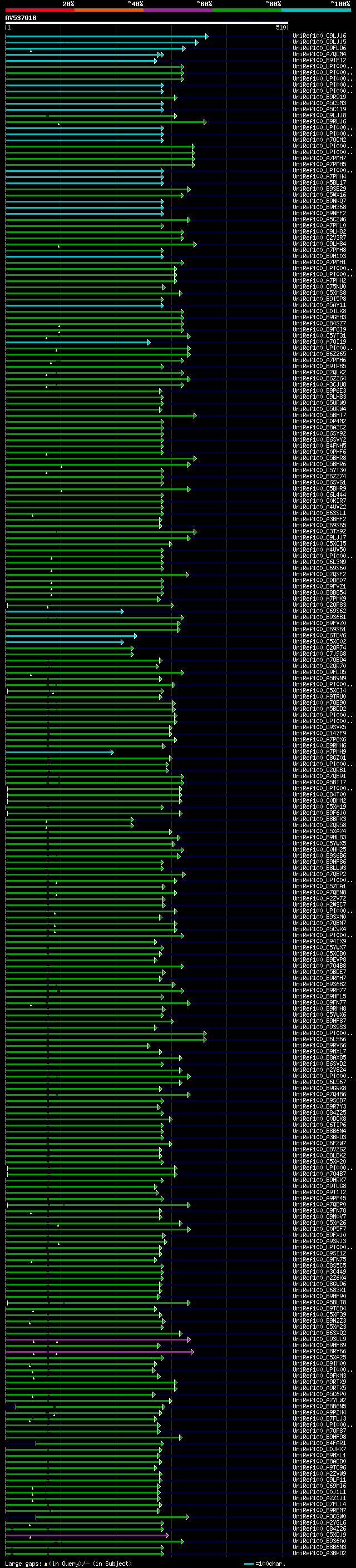Click the purple ~60% identity legend segment
Image resolution: width=356 pixels, height=1568 pixels.
(x=177, y=10)
